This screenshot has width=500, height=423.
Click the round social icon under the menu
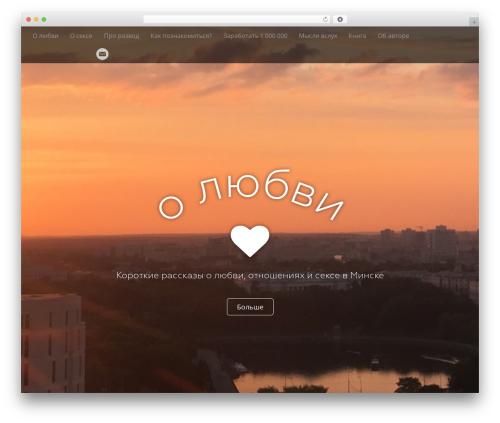coord(102,54)
